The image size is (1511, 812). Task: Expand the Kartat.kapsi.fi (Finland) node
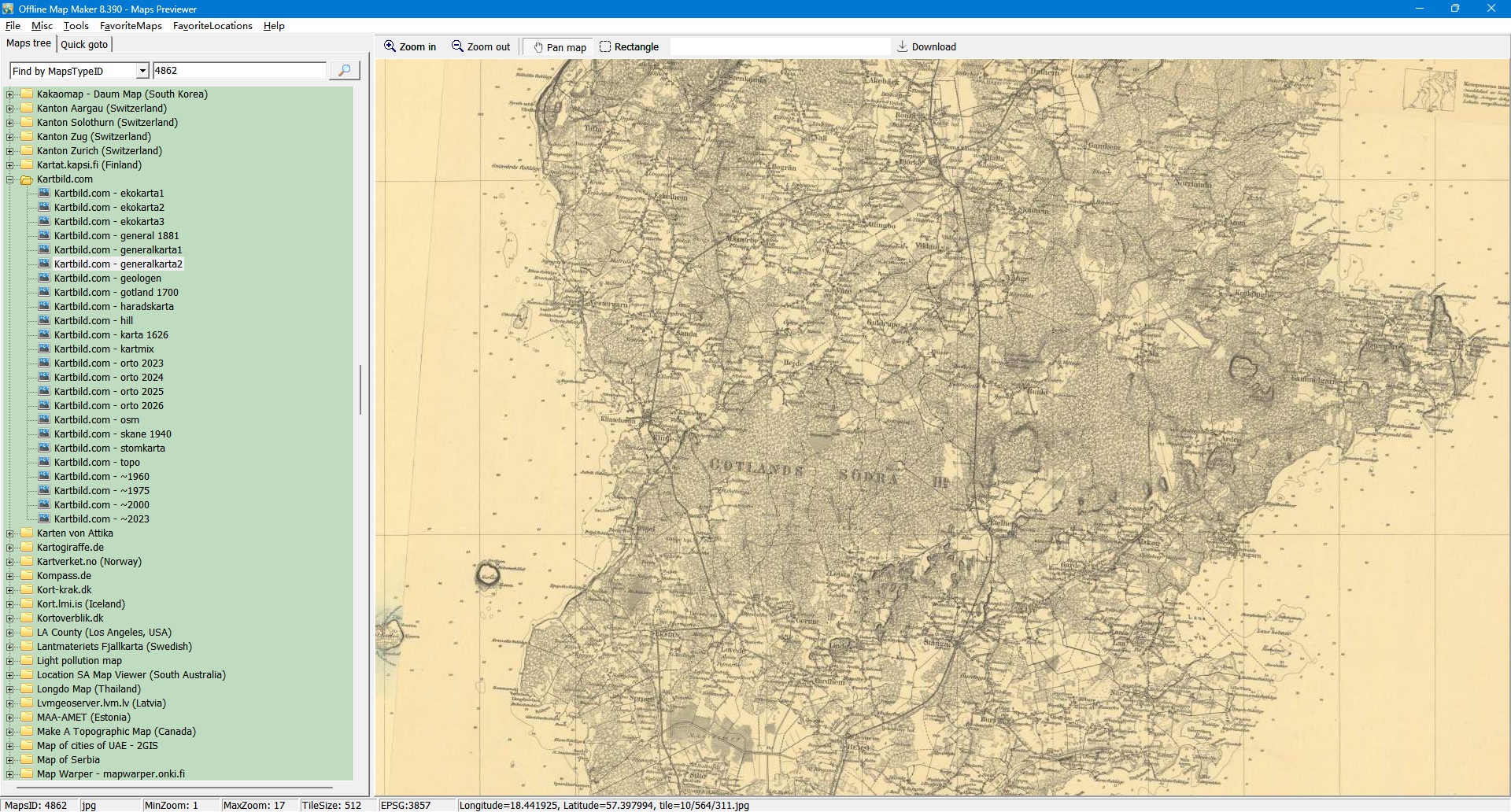coord(10,165)
